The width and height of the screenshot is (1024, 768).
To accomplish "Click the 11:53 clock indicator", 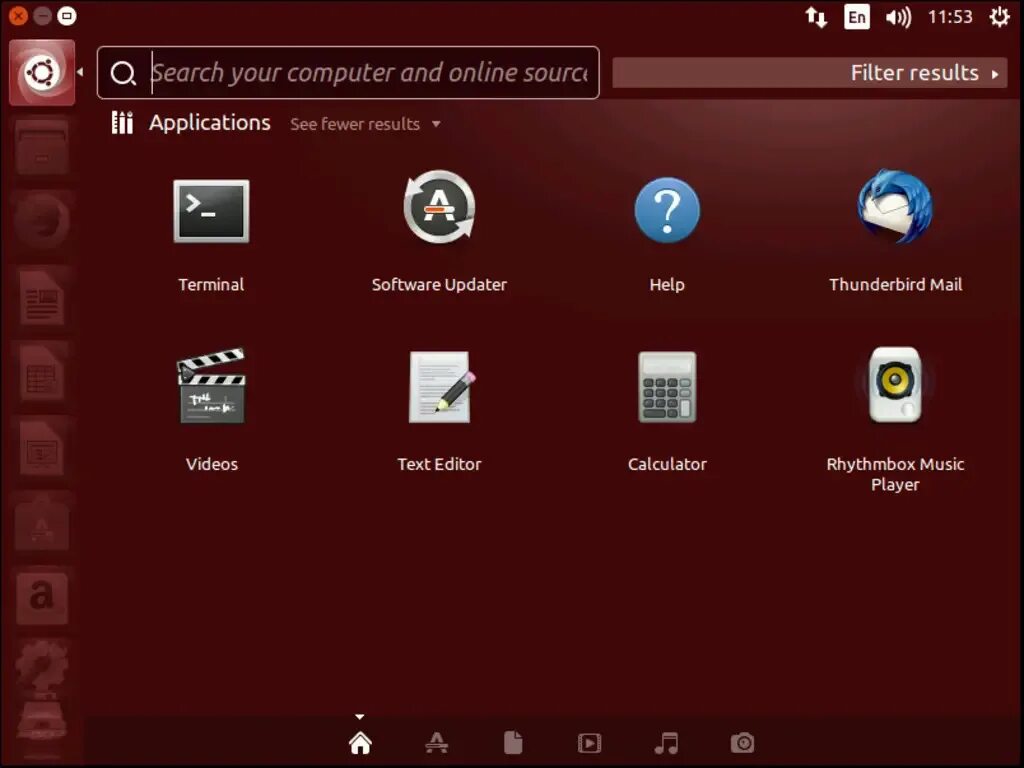I will click(950, 17).
